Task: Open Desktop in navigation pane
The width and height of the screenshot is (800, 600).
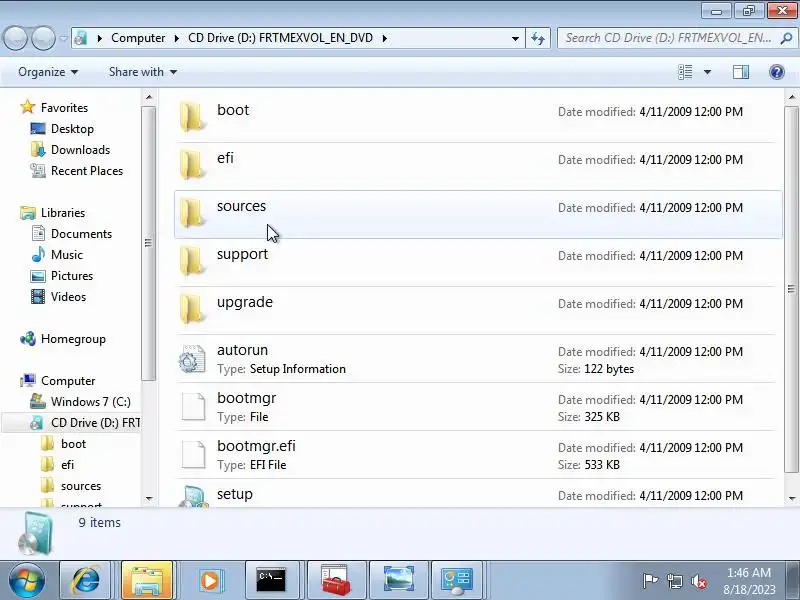Action: [x=72, y=129]
